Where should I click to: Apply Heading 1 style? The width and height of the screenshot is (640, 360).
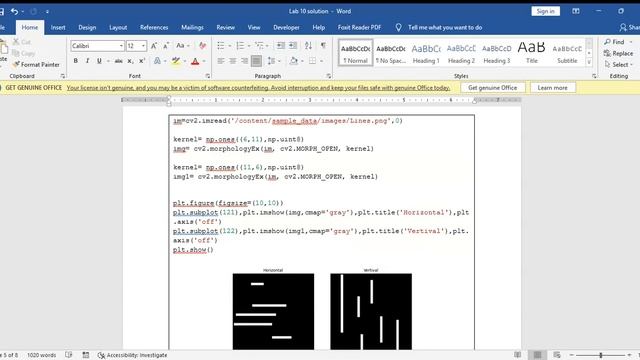(426, 53)
